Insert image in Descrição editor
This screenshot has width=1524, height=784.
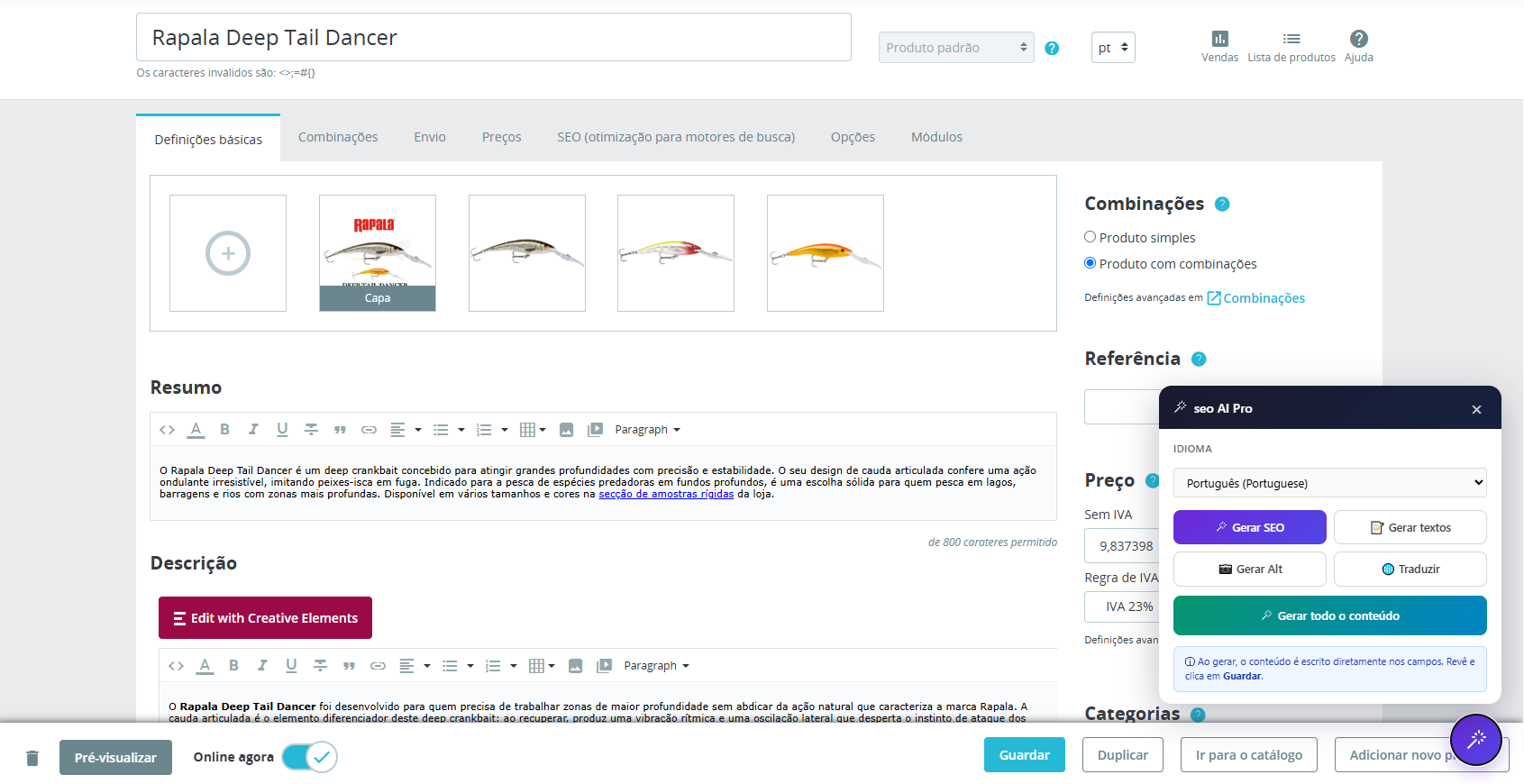point(575,666)
